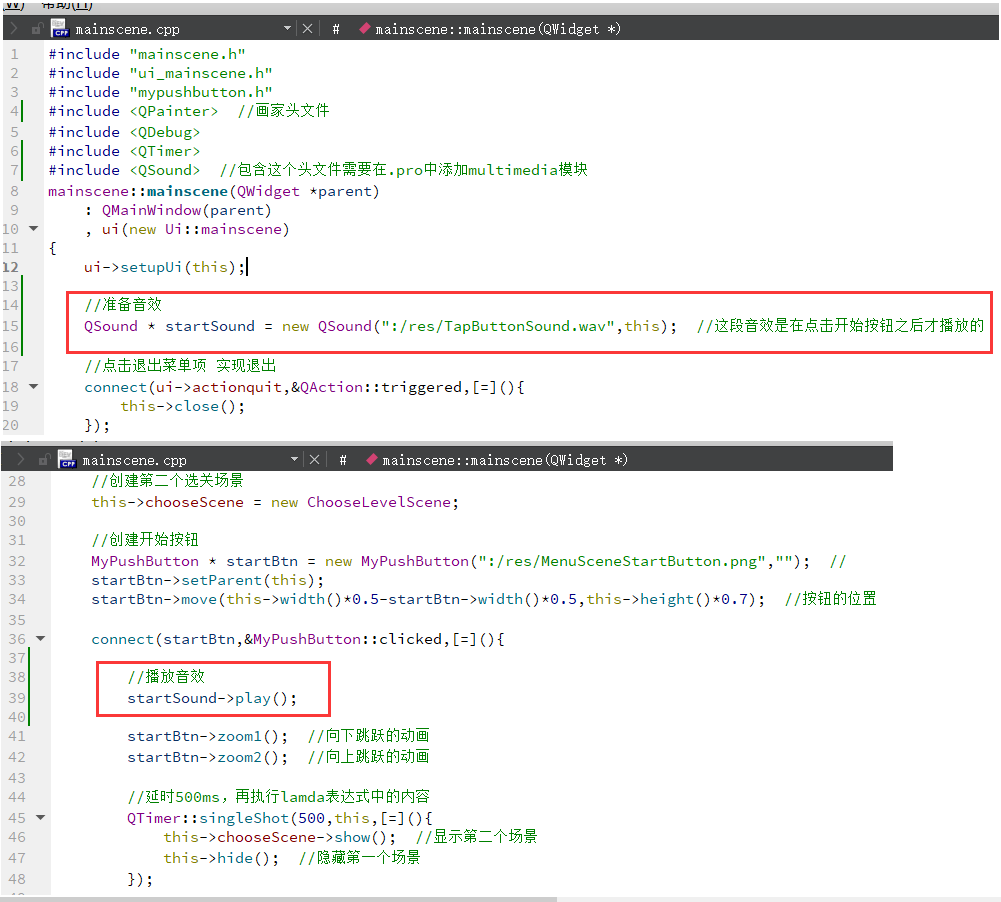Click the ': QMainWindow(parent)' initializer line

tap(178, 211)
